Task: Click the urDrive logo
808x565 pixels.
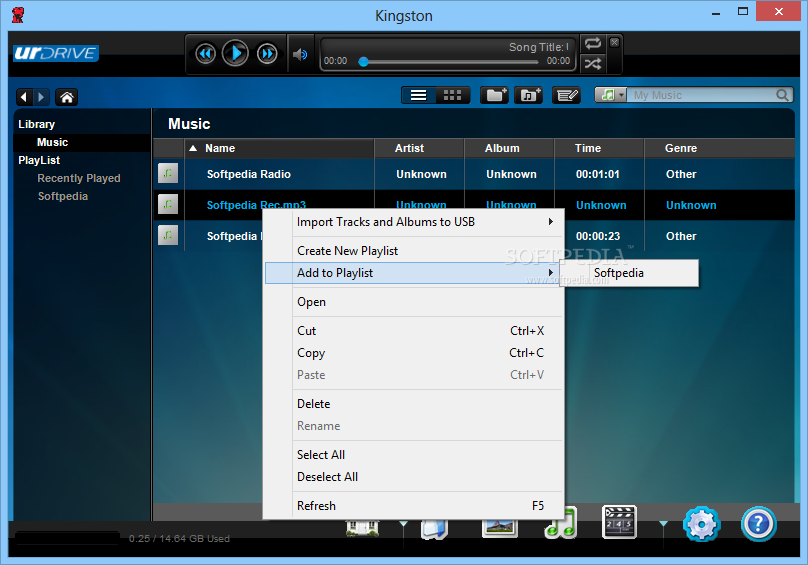Action: (x=56, y=53)
